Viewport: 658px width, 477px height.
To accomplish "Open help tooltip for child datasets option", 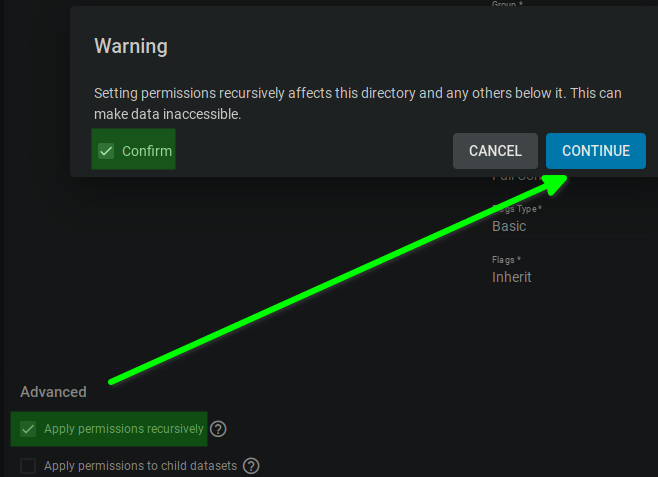I will (x=251, y=465).
